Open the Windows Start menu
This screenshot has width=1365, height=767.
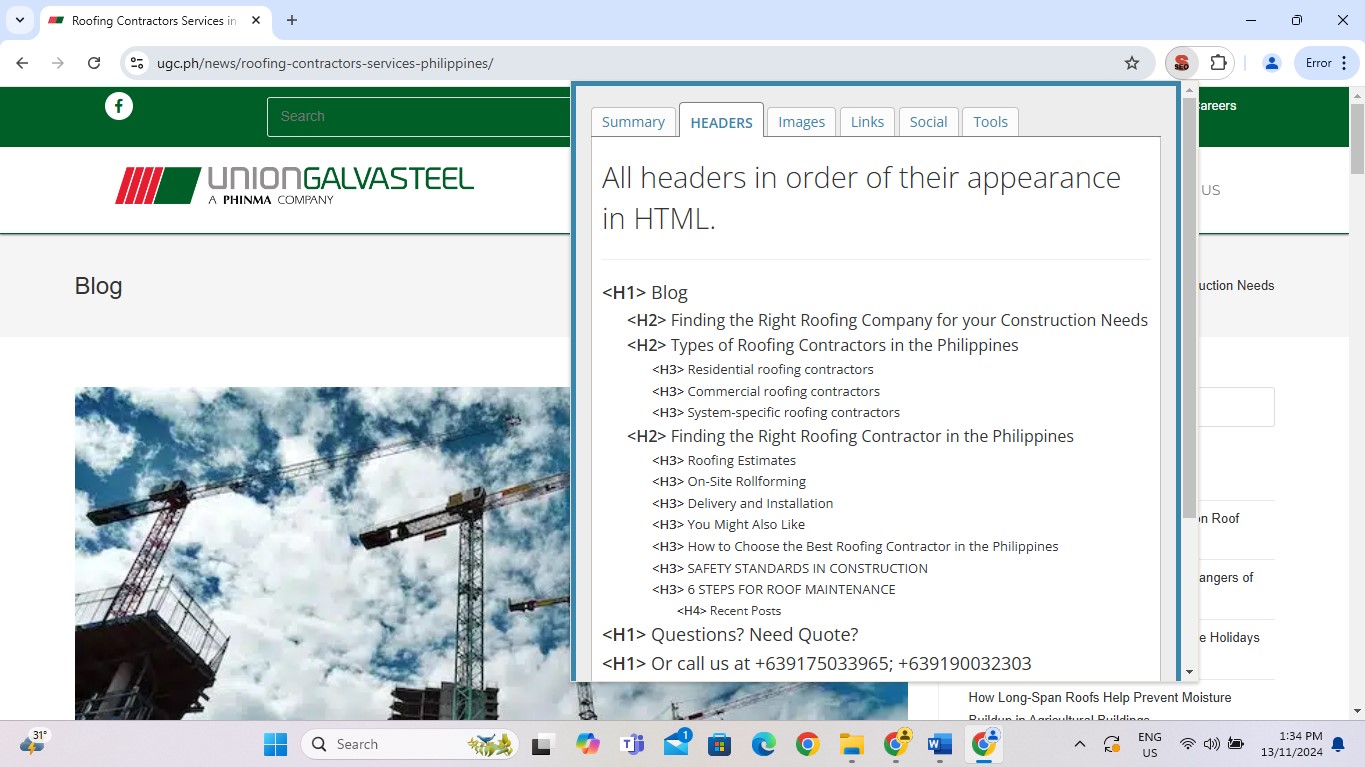275,744
